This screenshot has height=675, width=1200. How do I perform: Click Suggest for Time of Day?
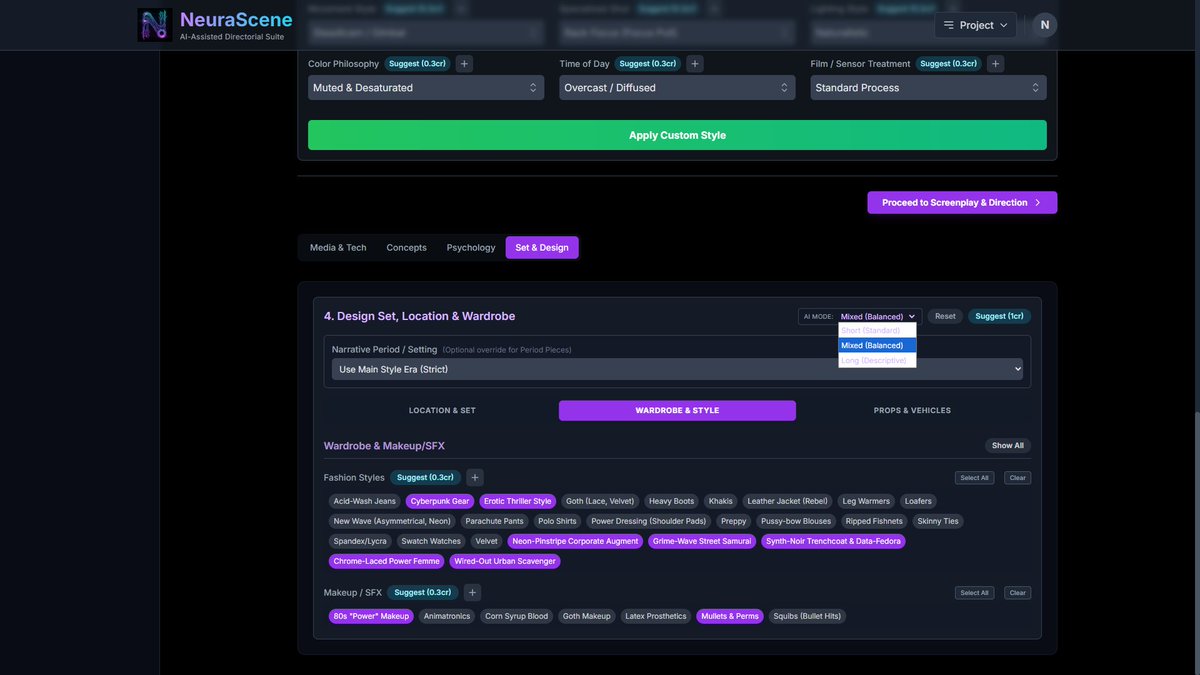point(648,64)
